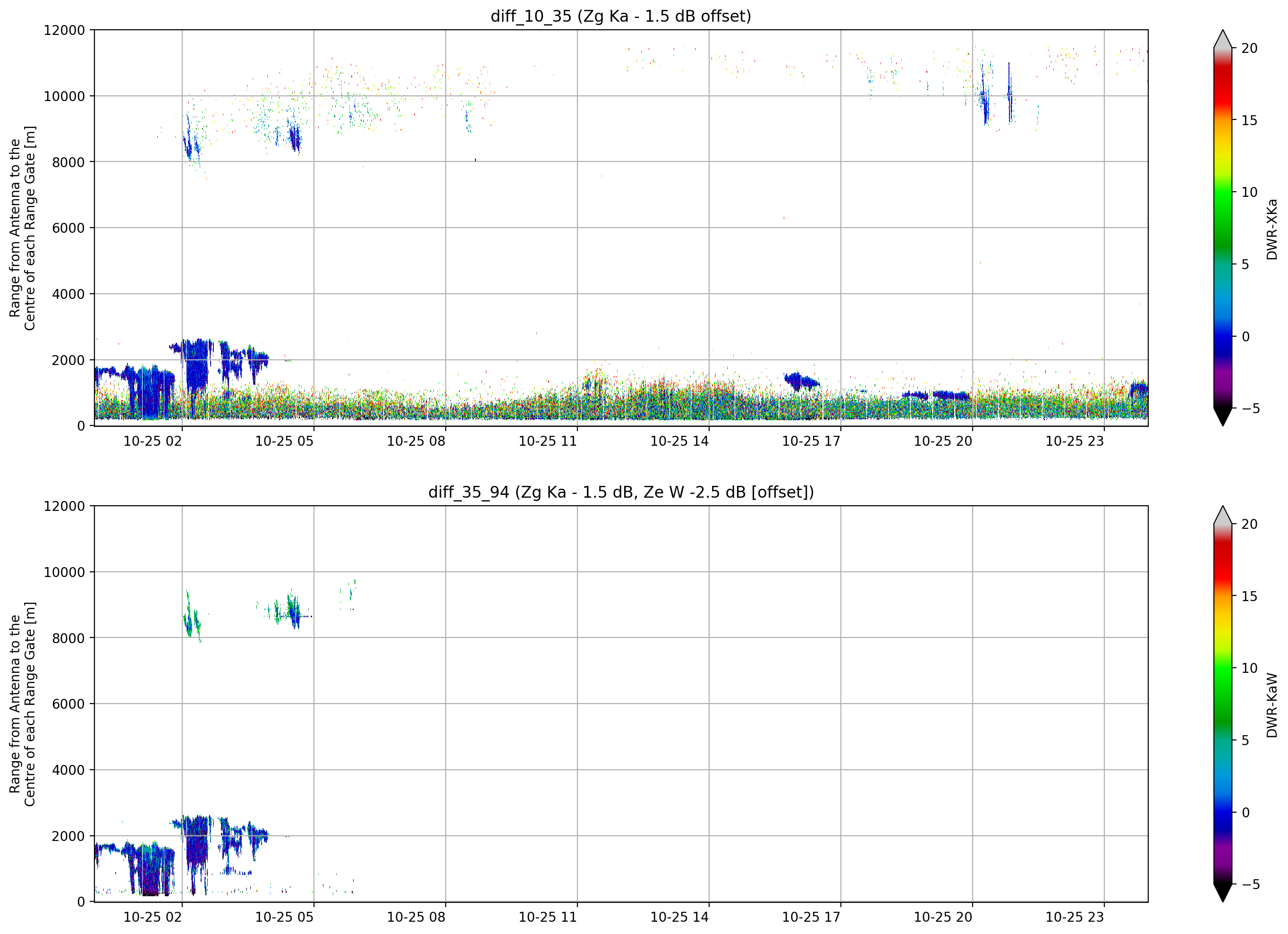
Task: Click the '10-25 02' x-tick label in the bottom plot
Action: (x=153, y=917)
